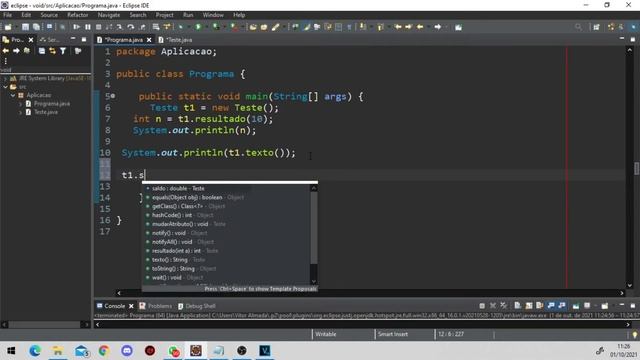Toggle Show Console on standard error change
Screen dimensions: 640x360
click(562, 305)
